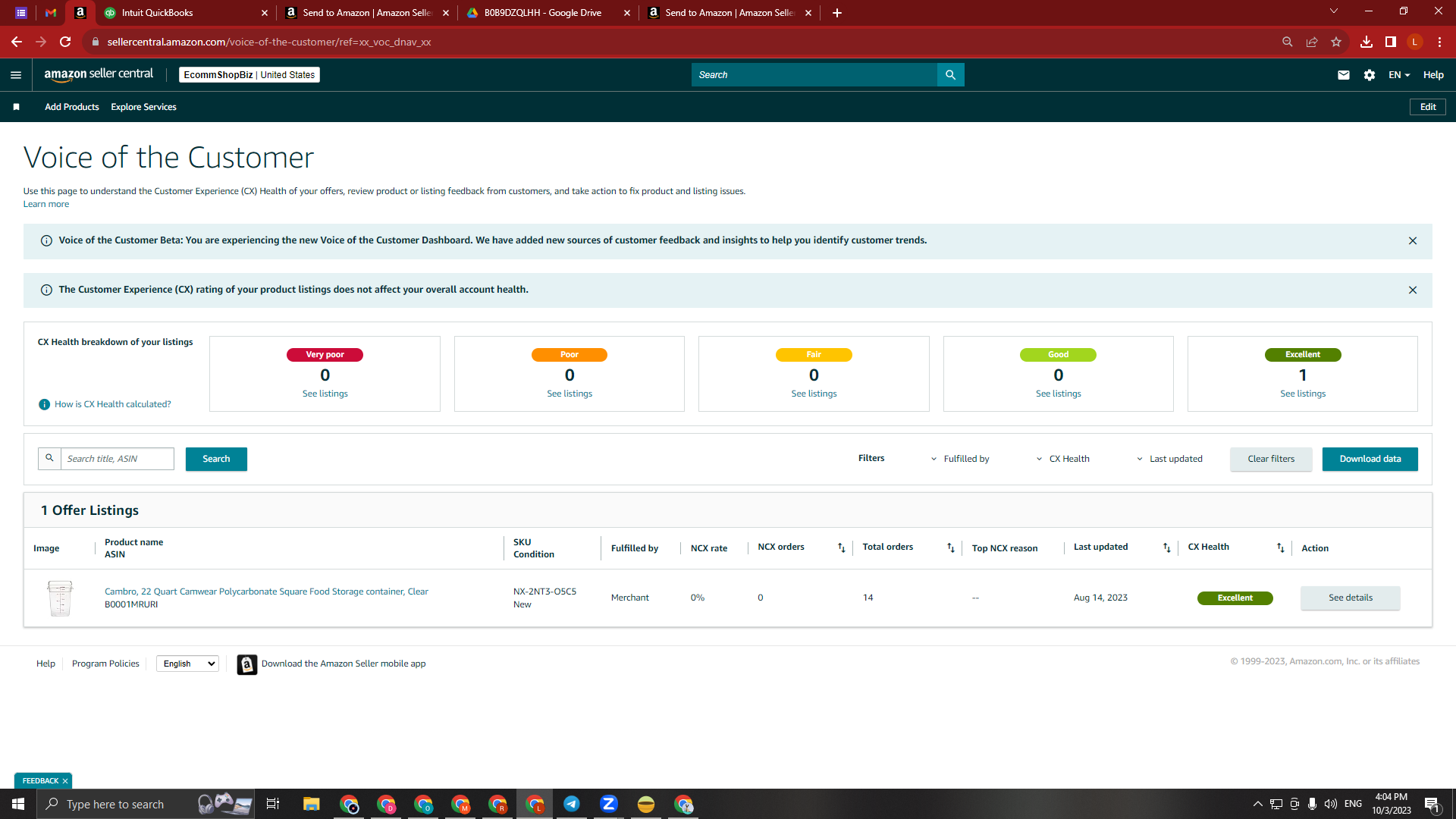Dismiss the Voice of the Customer Beta banner
Viewport: 1456px width, 819px height.
pyautogui.click(x=1413, y=241)
